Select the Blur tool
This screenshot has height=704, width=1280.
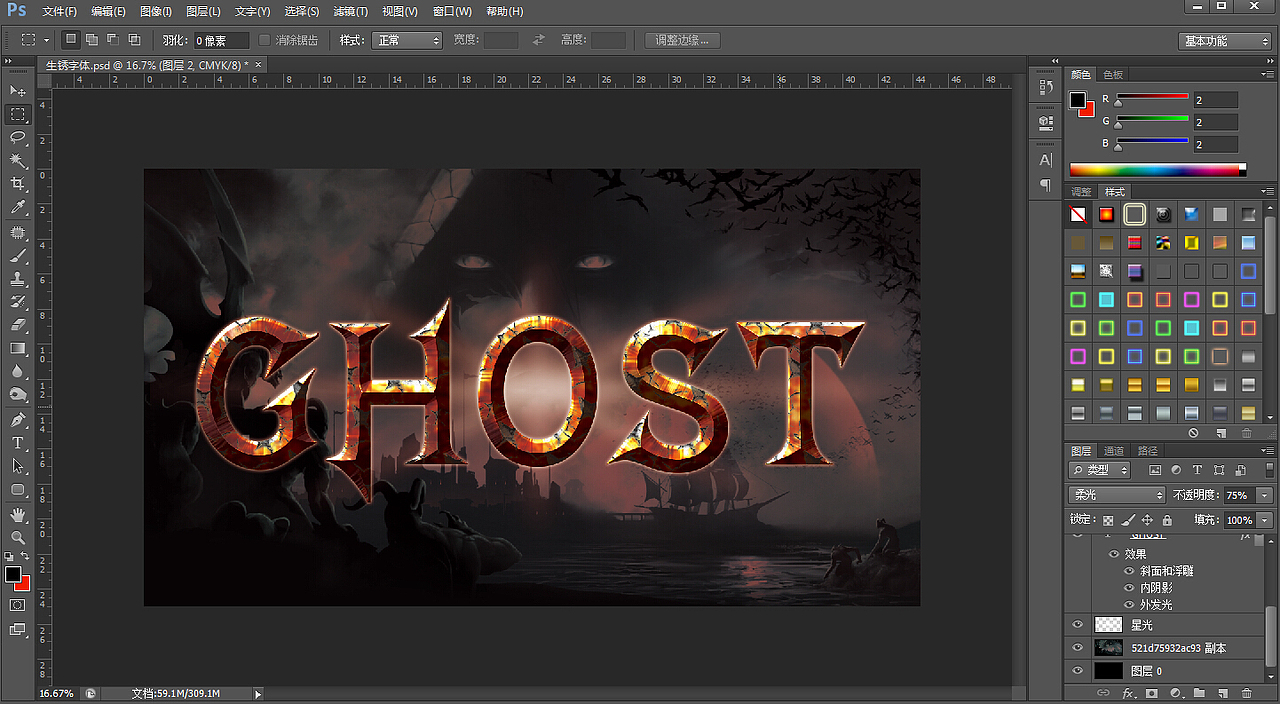[18, 371]
